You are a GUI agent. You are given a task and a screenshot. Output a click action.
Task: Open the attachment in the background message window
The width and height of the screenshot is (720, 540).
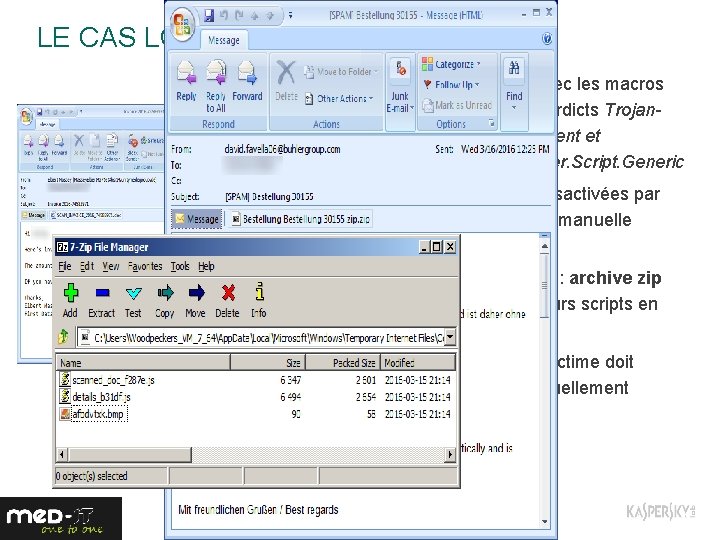click(85, 214)
